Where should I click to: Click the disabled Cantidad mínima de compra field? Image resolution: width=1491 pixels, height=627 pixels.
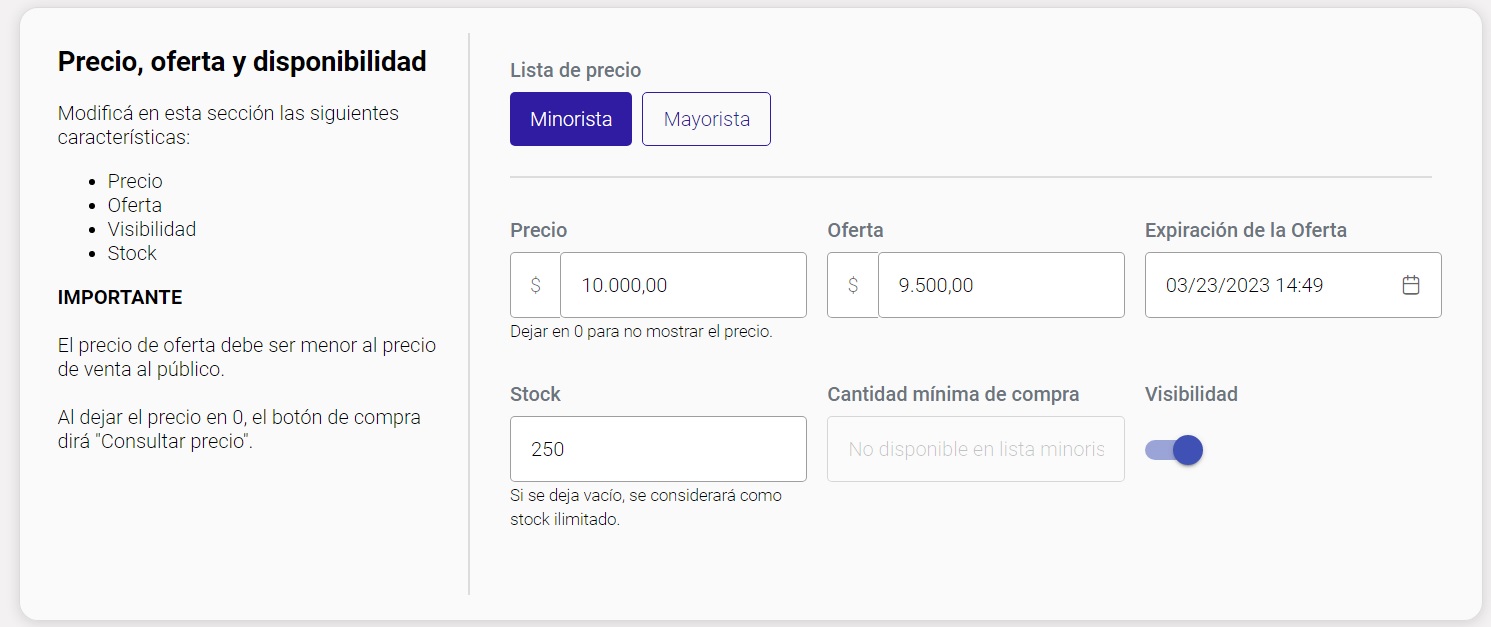click(976, 449)
